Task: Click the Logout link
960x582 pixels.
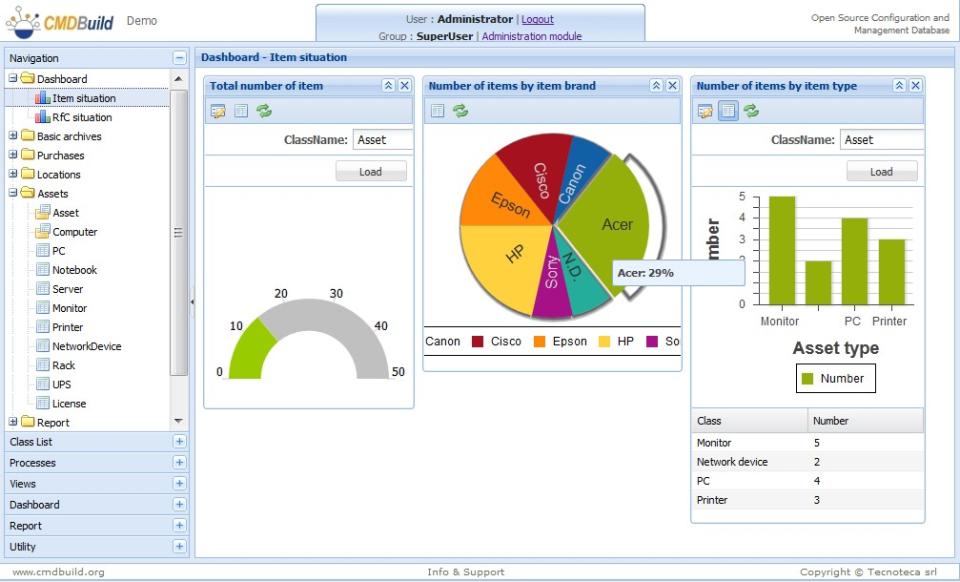Action: [x=537, y=19]
